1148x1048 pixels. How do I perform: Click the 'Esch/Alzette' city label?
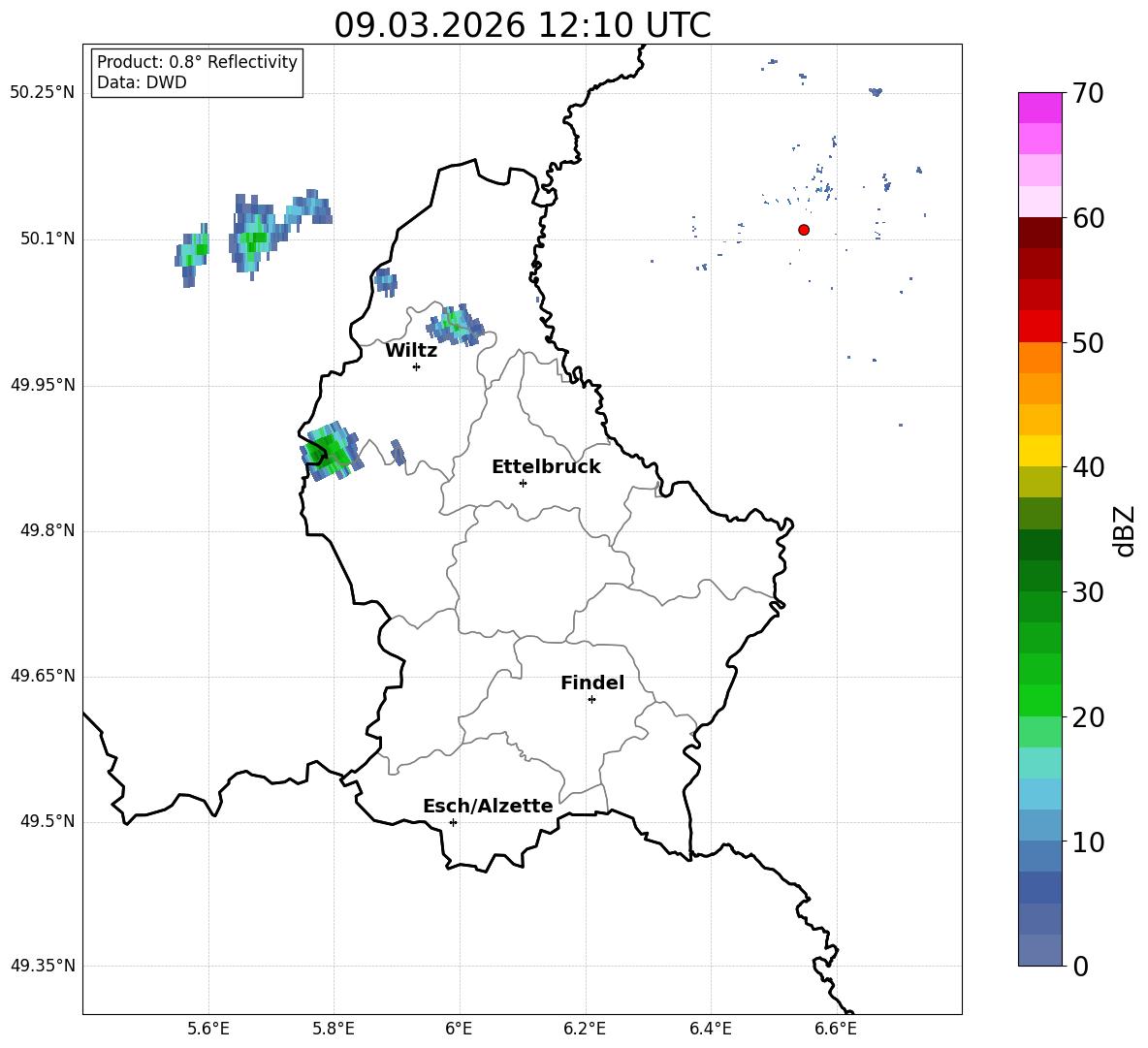488,806
